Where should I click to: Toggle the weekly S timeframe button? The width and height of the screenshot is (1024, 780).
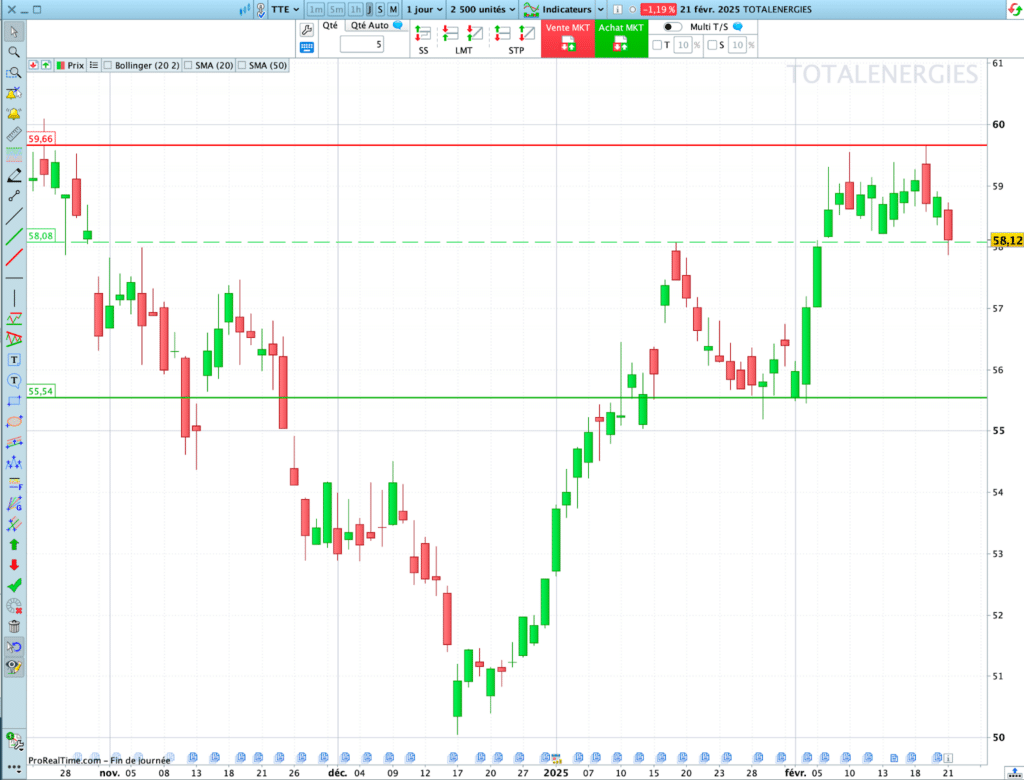click(380, 9)
